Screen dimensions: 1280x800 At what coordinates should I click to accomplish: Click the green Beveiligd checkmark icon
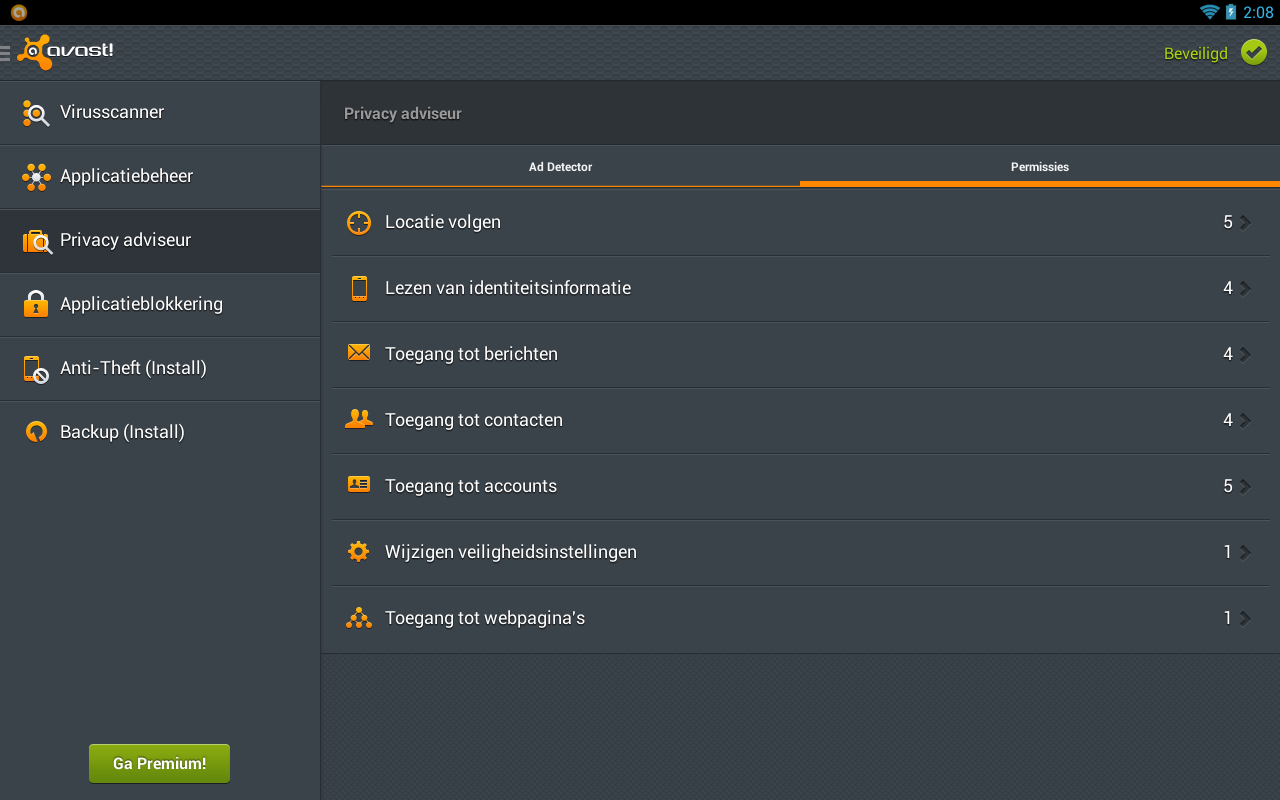coord(1254,52)
